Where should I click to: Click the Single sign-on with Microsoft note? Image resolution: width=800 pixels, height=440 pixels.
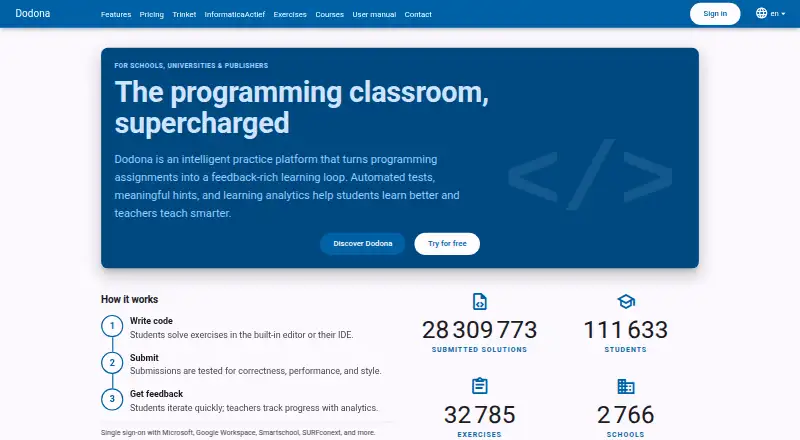[x=238, y=432]
